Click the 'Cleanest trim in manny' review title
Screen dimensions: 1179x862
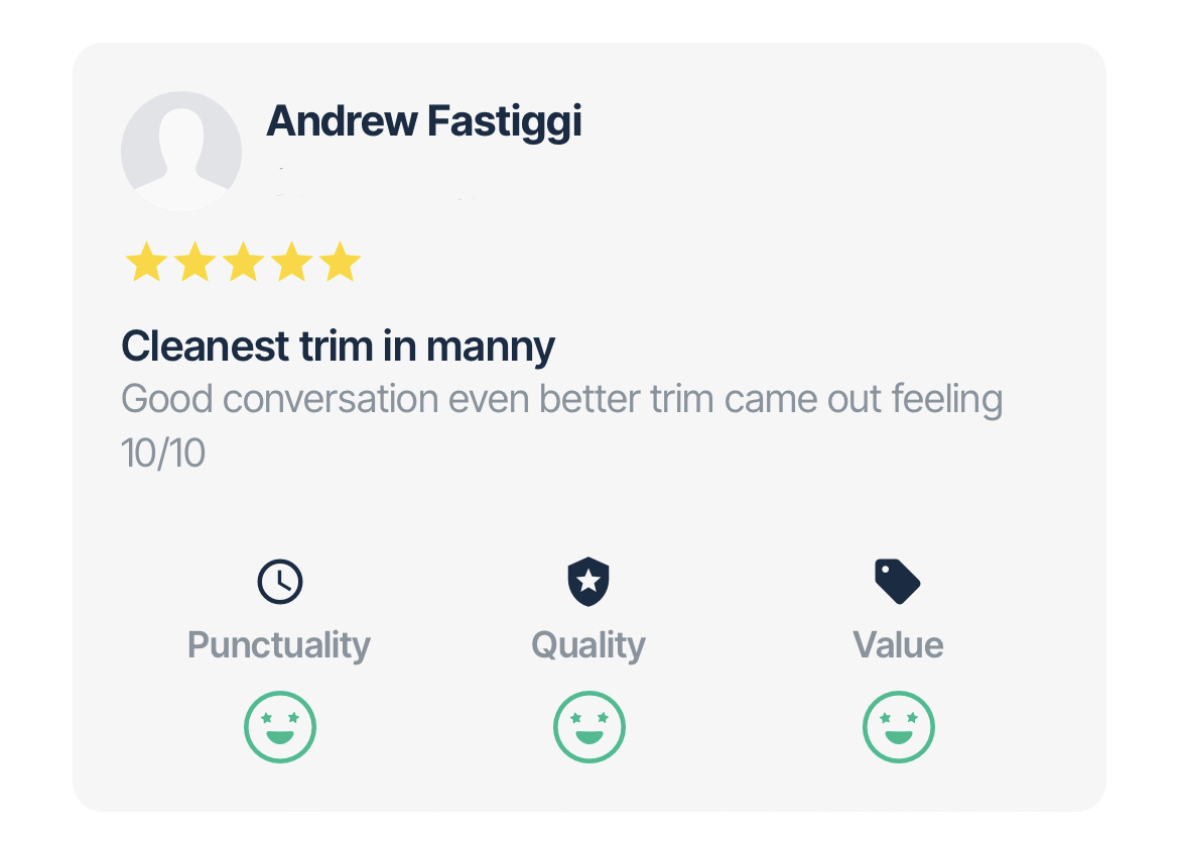pyautogui.click(x=338, y=347)
